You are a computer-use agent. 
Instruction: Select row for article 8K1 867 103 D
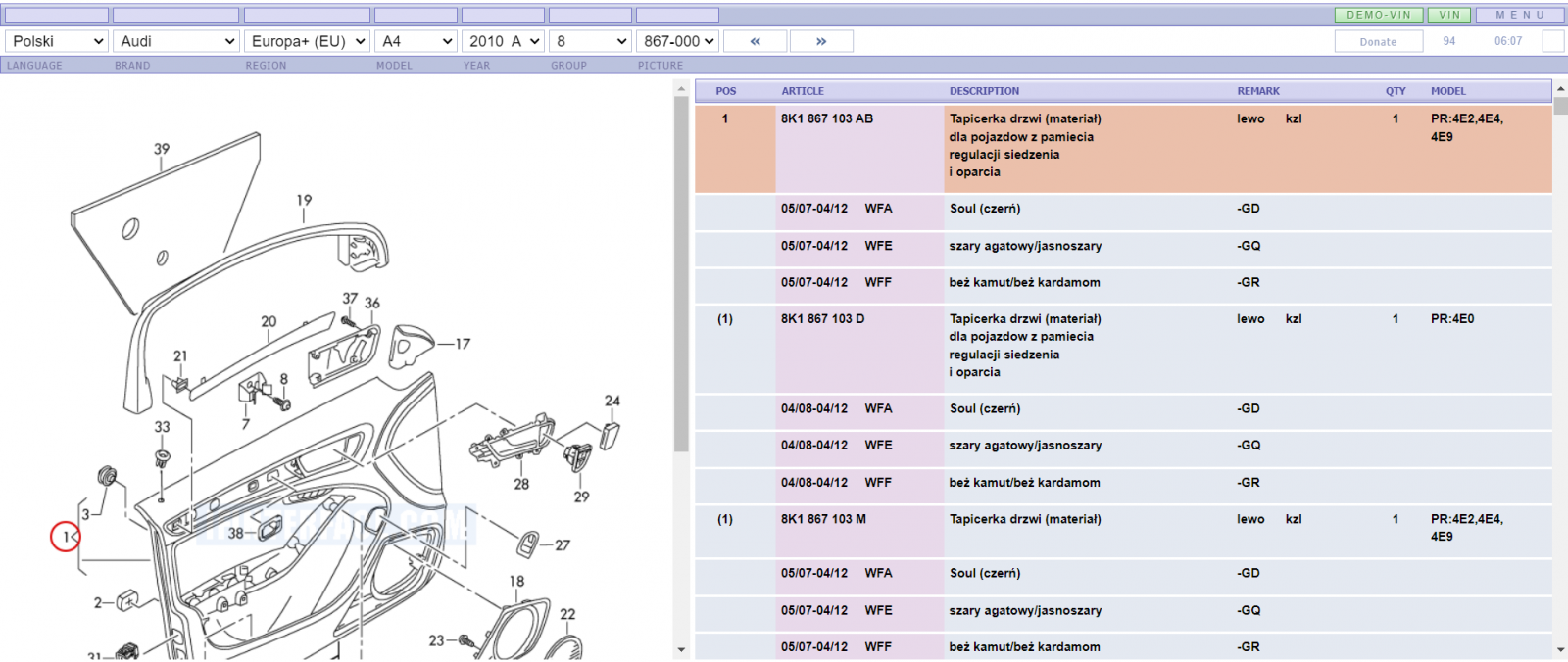[1123, 346]
